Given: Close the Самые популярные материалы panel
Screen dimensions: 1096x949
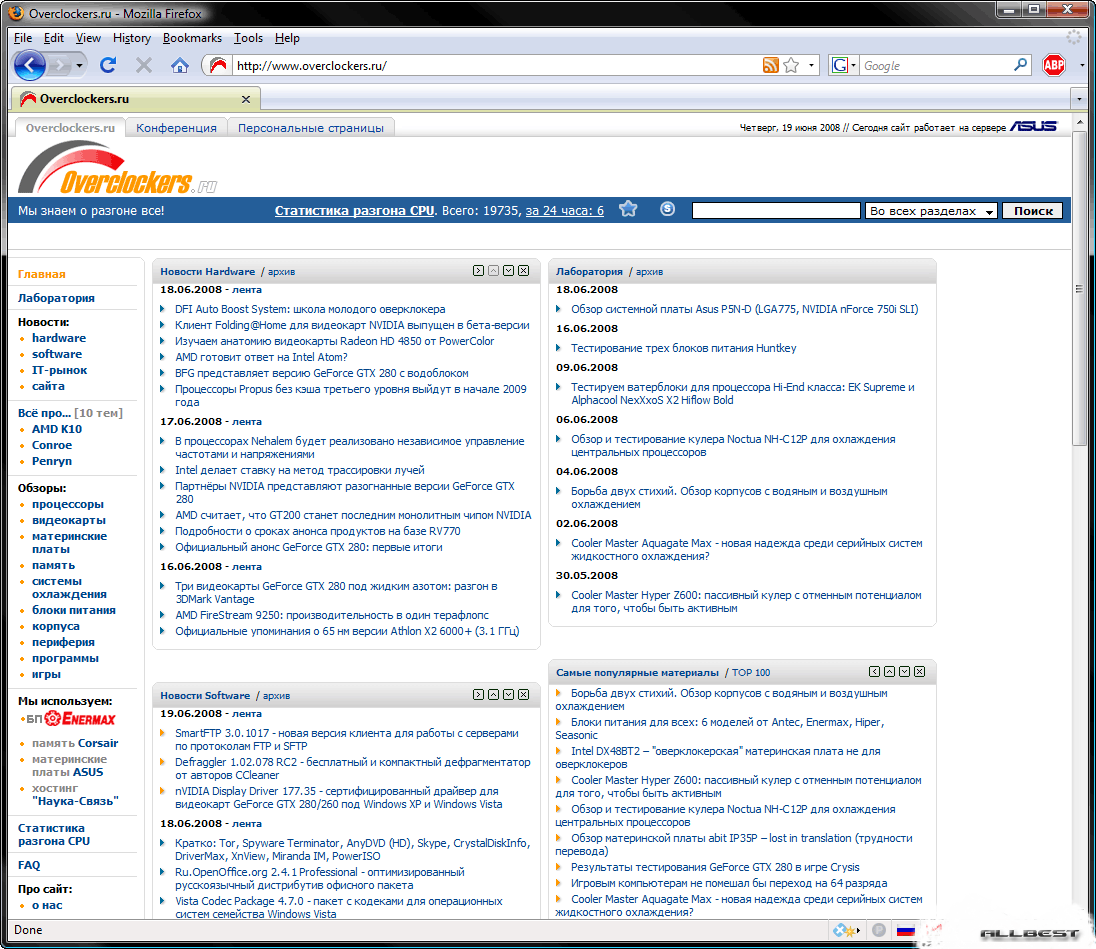Looking at the screenshot, I should tap(920, 672).
